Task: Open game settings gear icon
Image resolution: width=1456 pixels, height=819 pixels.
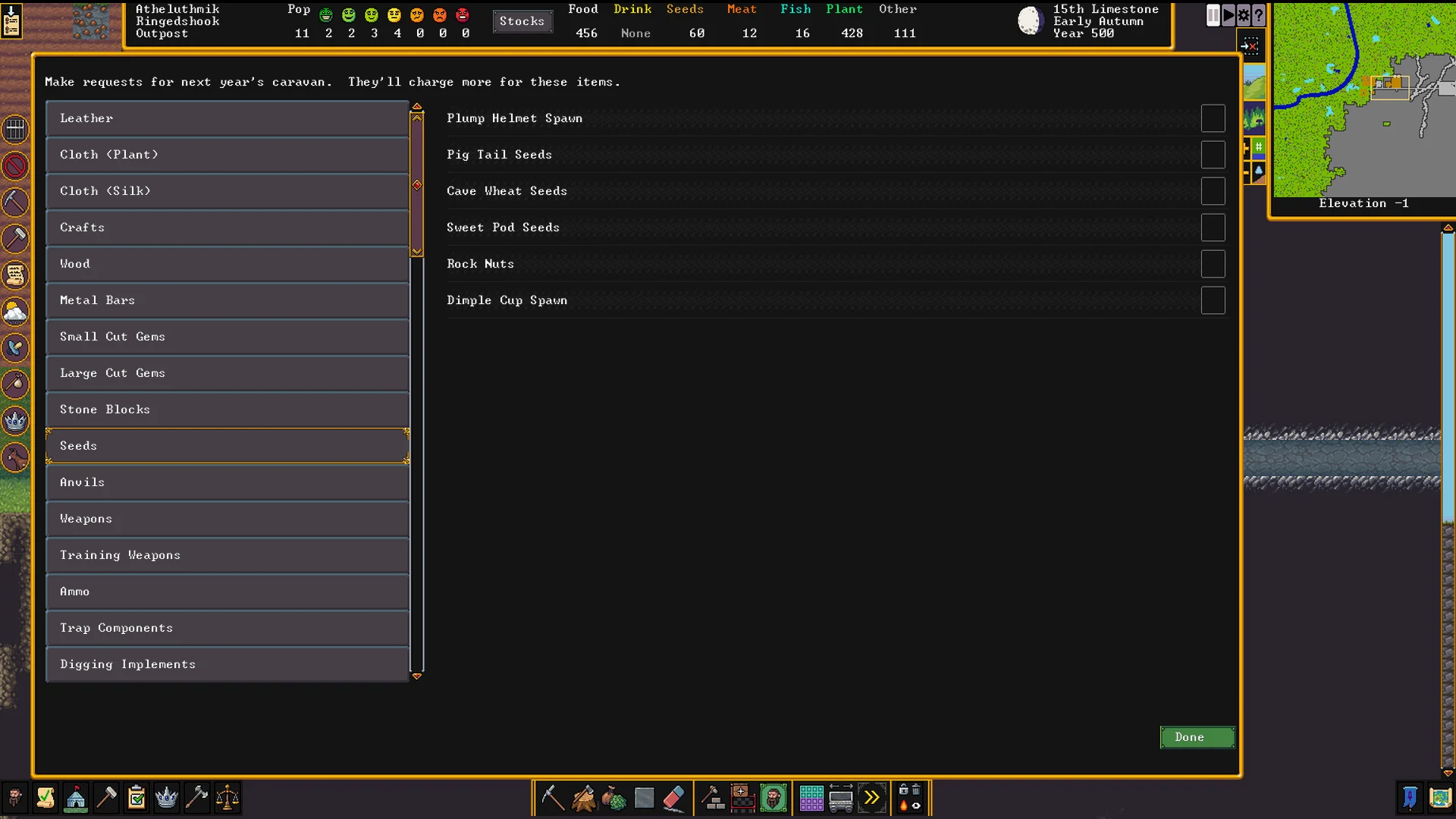Action: pyautogui.click(x=1244, y=15)
